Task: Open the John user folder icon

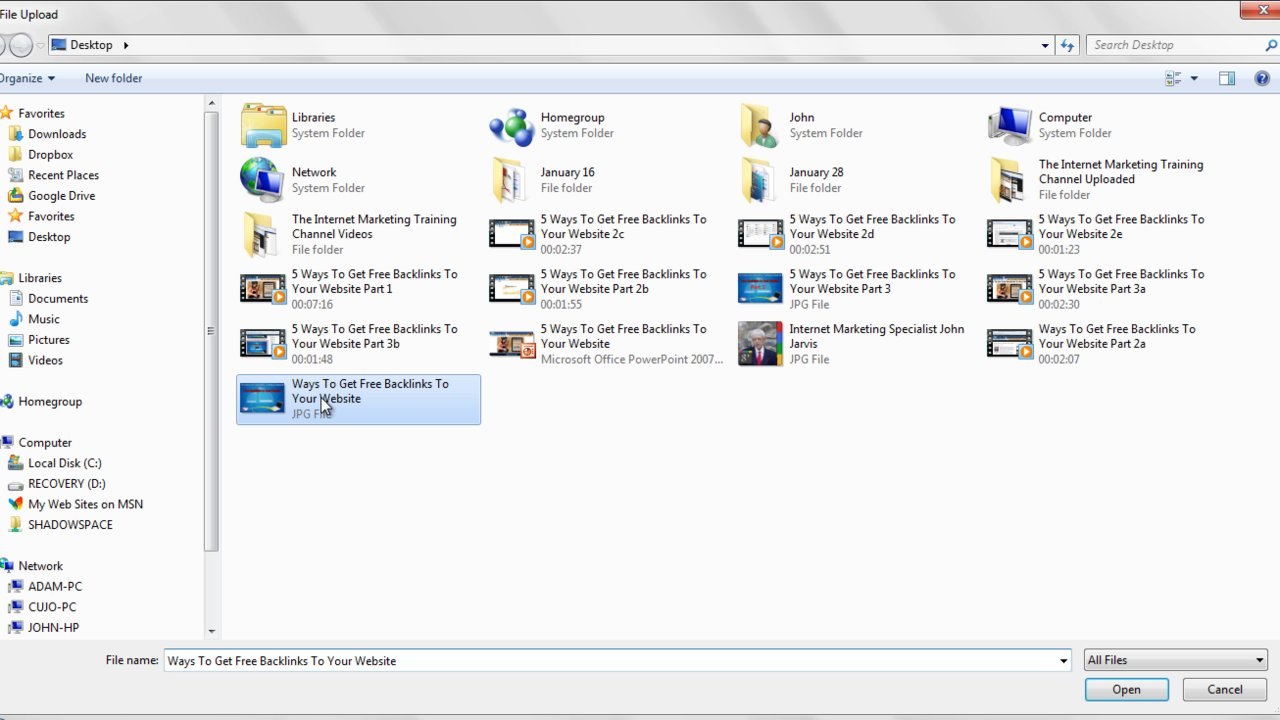Action: coord(761,125)
